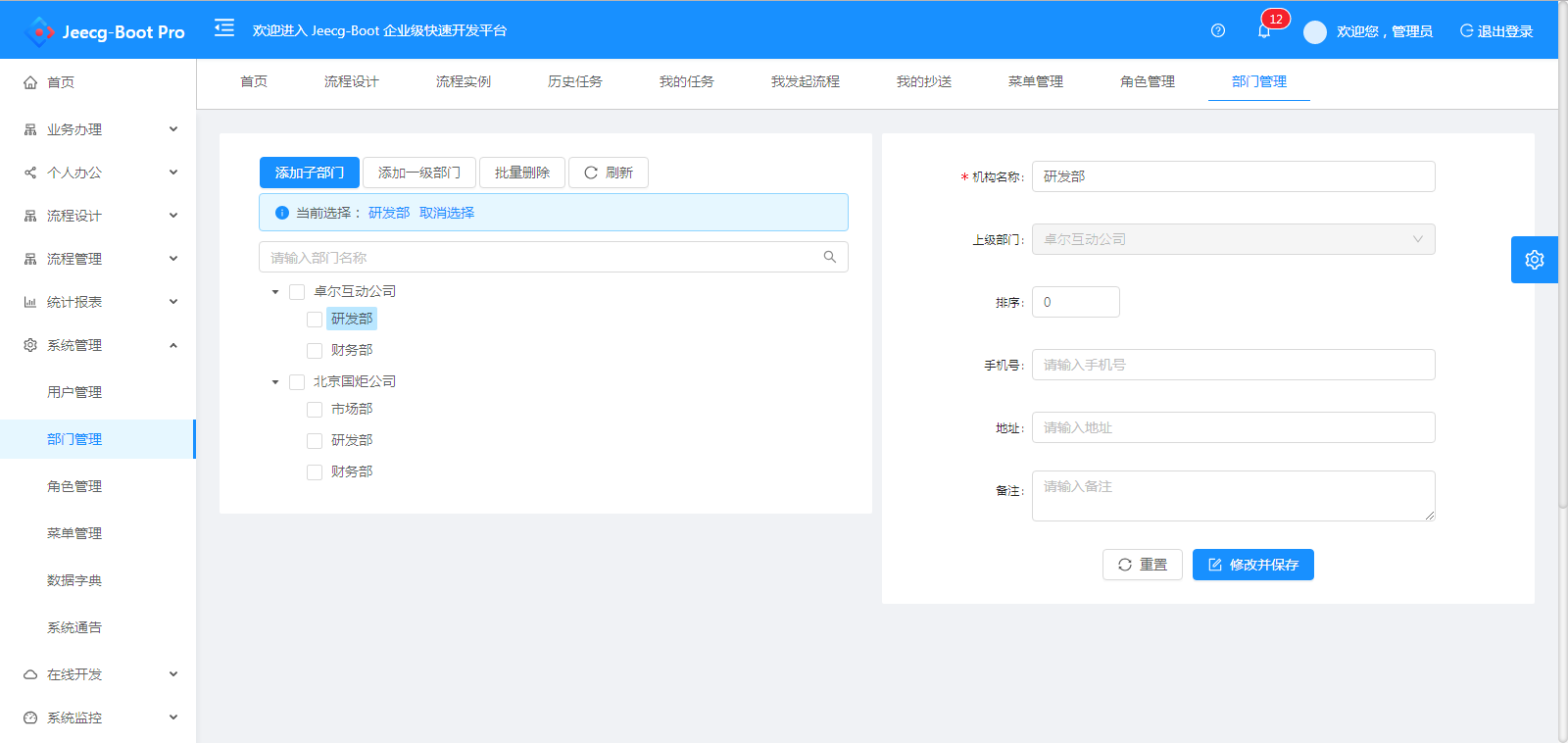
Task: Click the 个人办公 share icon
Action: pos(30,173)
